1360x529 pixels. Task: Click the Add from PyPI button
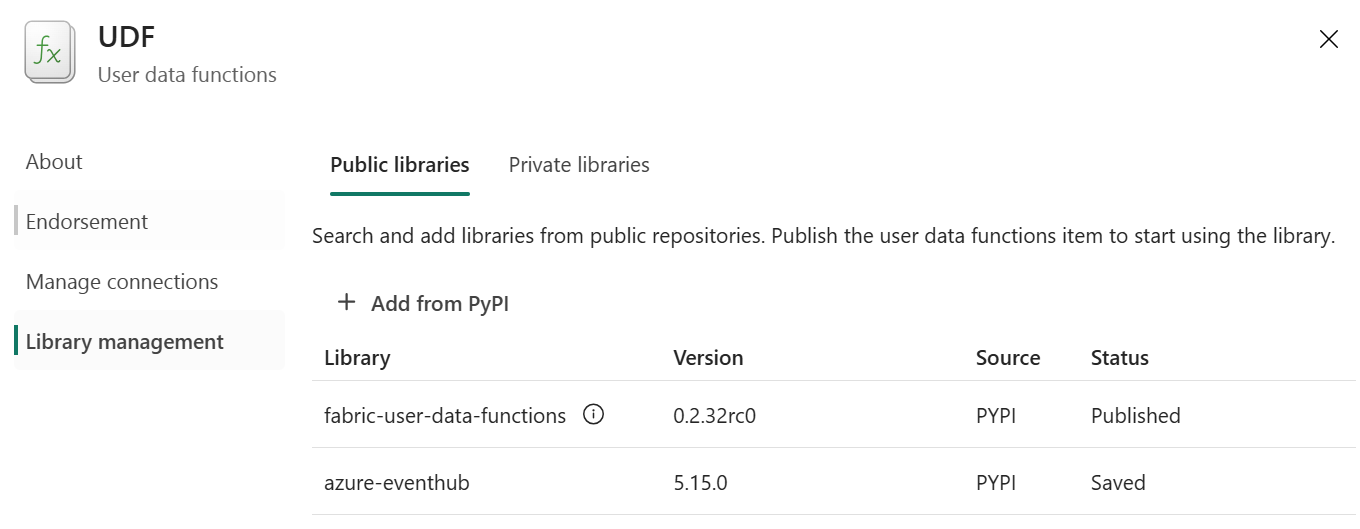[424, 303]
